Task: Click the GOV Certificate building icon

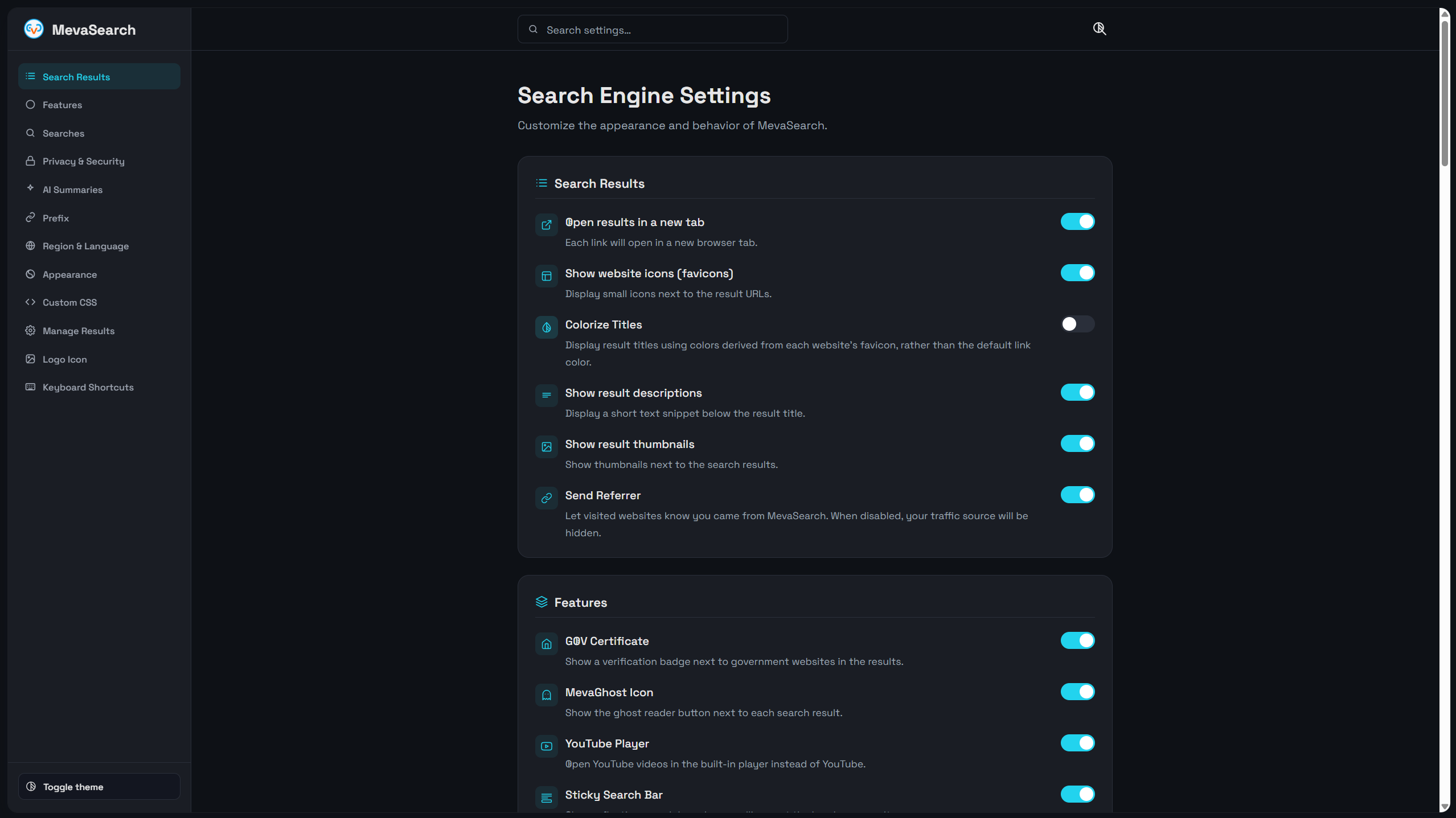Action: [x=546, y=644]
